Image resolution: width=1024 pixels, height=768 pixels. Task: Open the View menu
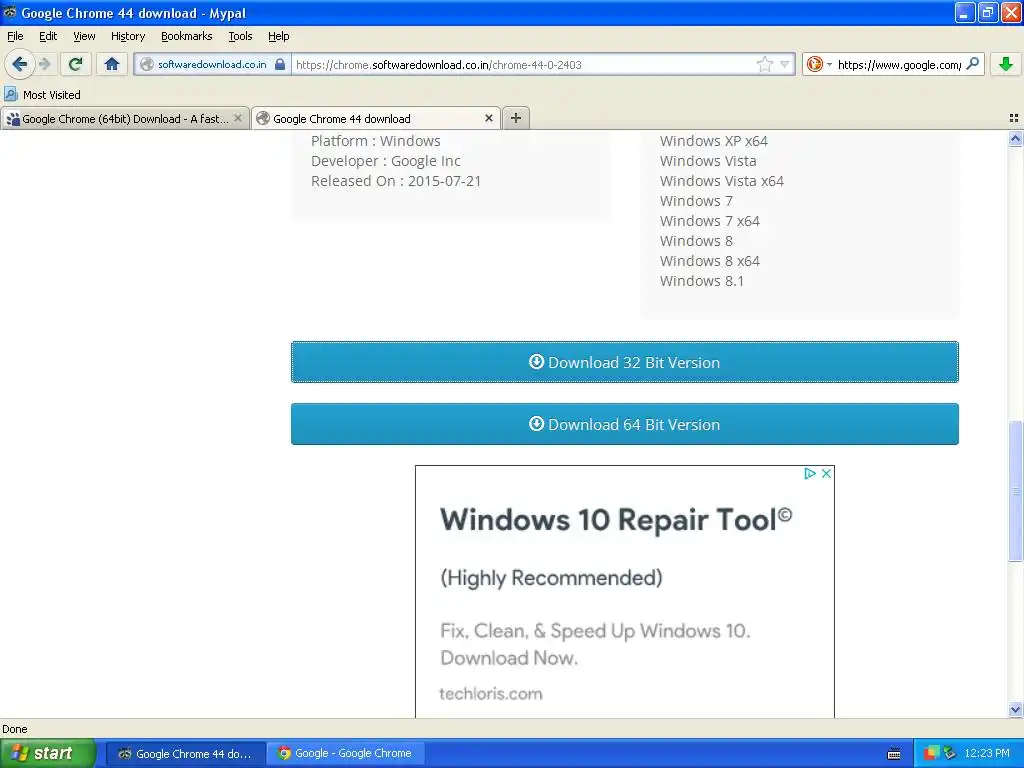84,36
